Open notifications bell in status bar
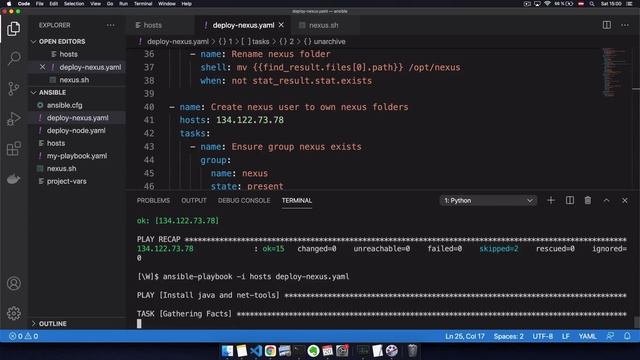 [x=627, y=336]
